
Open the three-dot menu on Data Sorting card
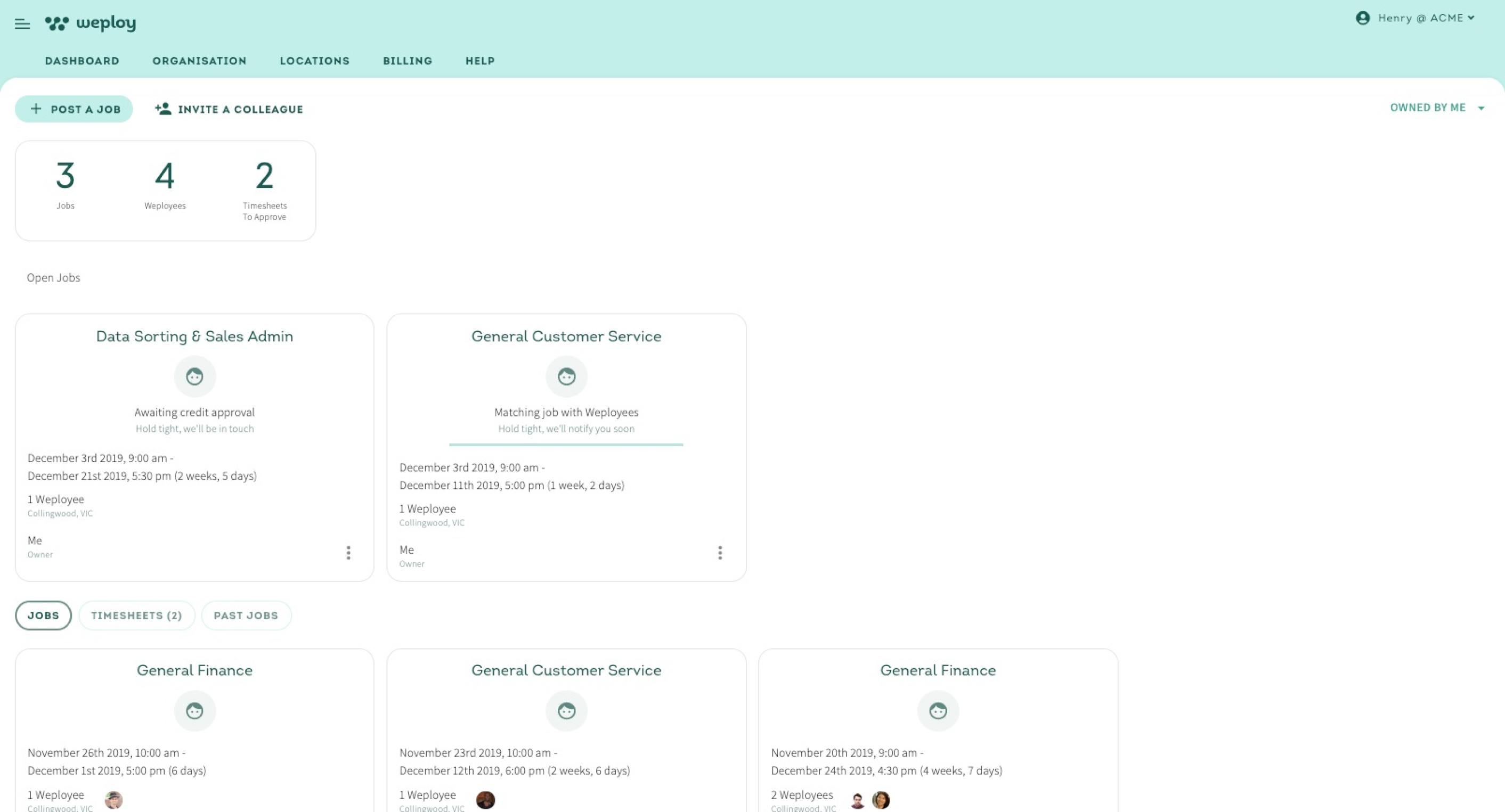(x=349, y=553)
